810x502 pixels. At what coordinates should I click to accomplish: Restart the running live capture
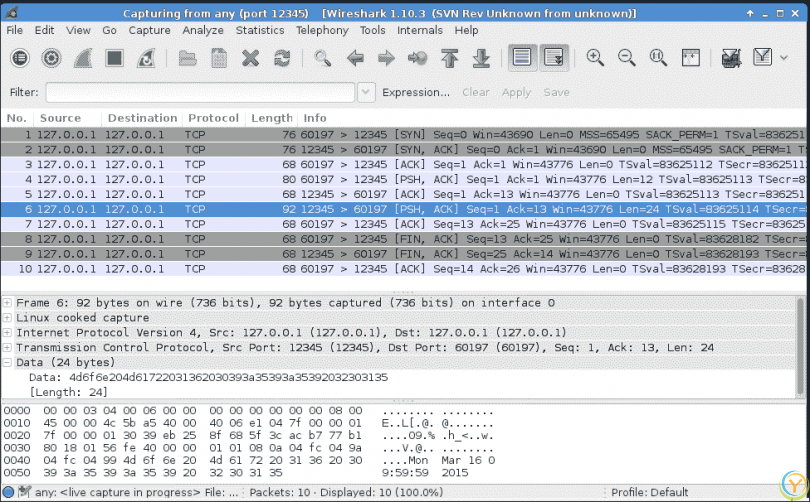click(x=146, y=58)
